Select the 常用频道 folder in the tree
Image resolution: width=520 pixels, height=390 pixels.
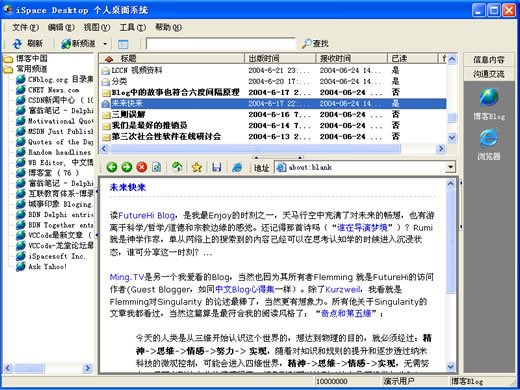pyautogui.click(x=32, y=69)
